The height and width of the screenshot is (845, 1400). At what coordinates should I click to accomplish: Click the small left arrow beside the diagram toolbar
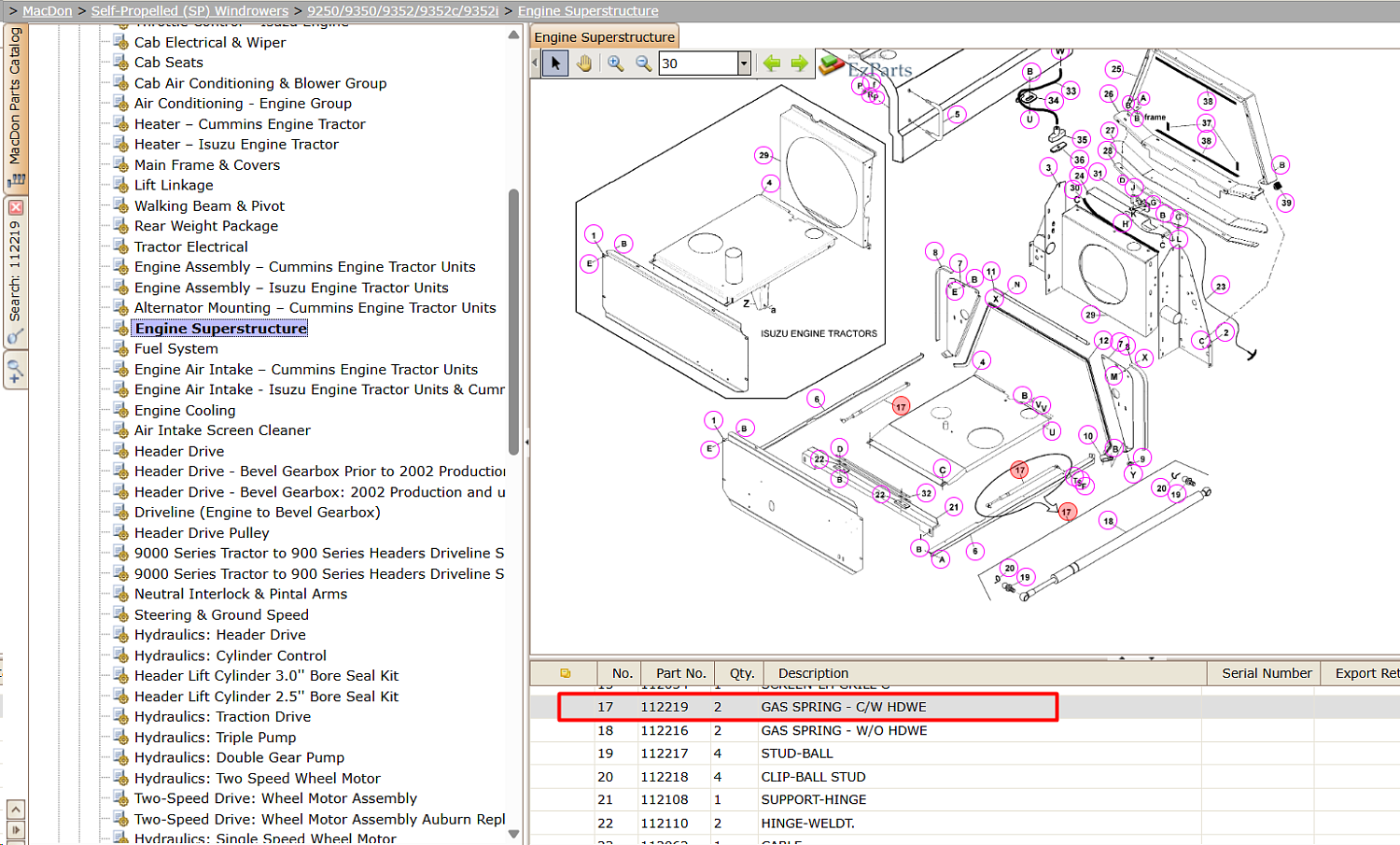coord(535,63)
